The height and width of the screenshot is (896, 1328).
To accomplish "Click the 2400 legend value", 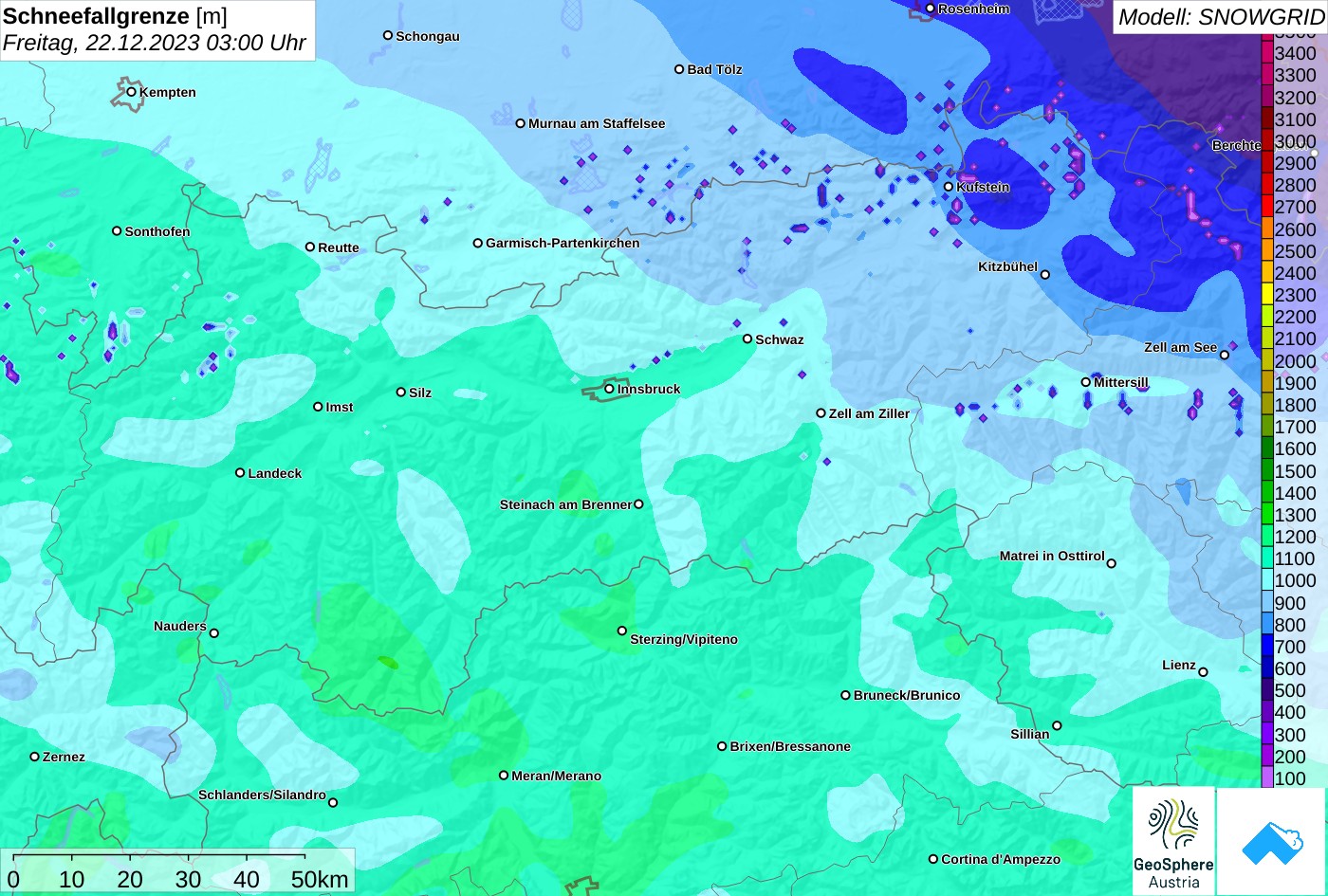I will 1295,273.
